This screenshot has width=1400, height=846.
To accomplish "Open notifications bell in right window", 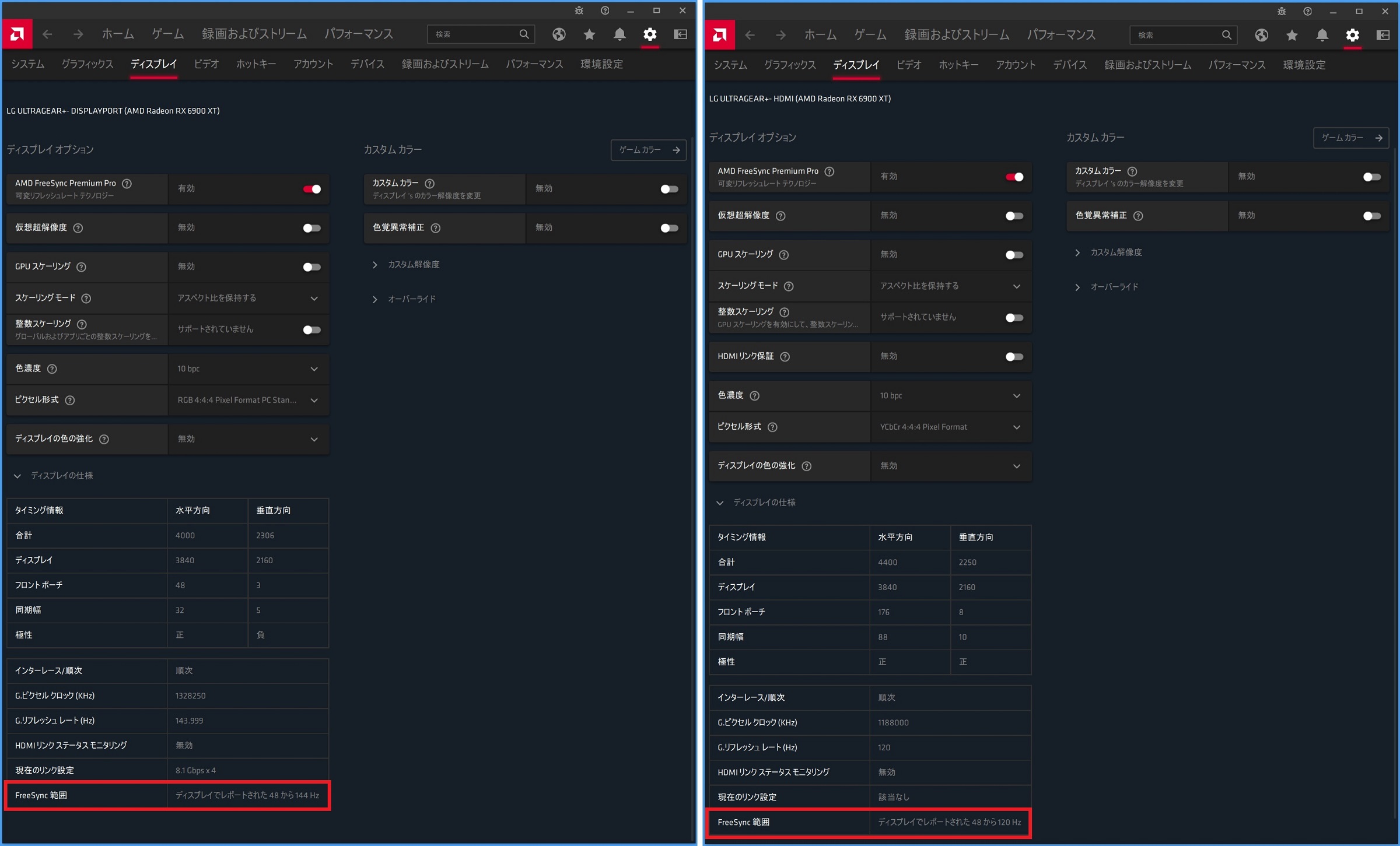I will pyautogui.click(x=1322, y=36).
